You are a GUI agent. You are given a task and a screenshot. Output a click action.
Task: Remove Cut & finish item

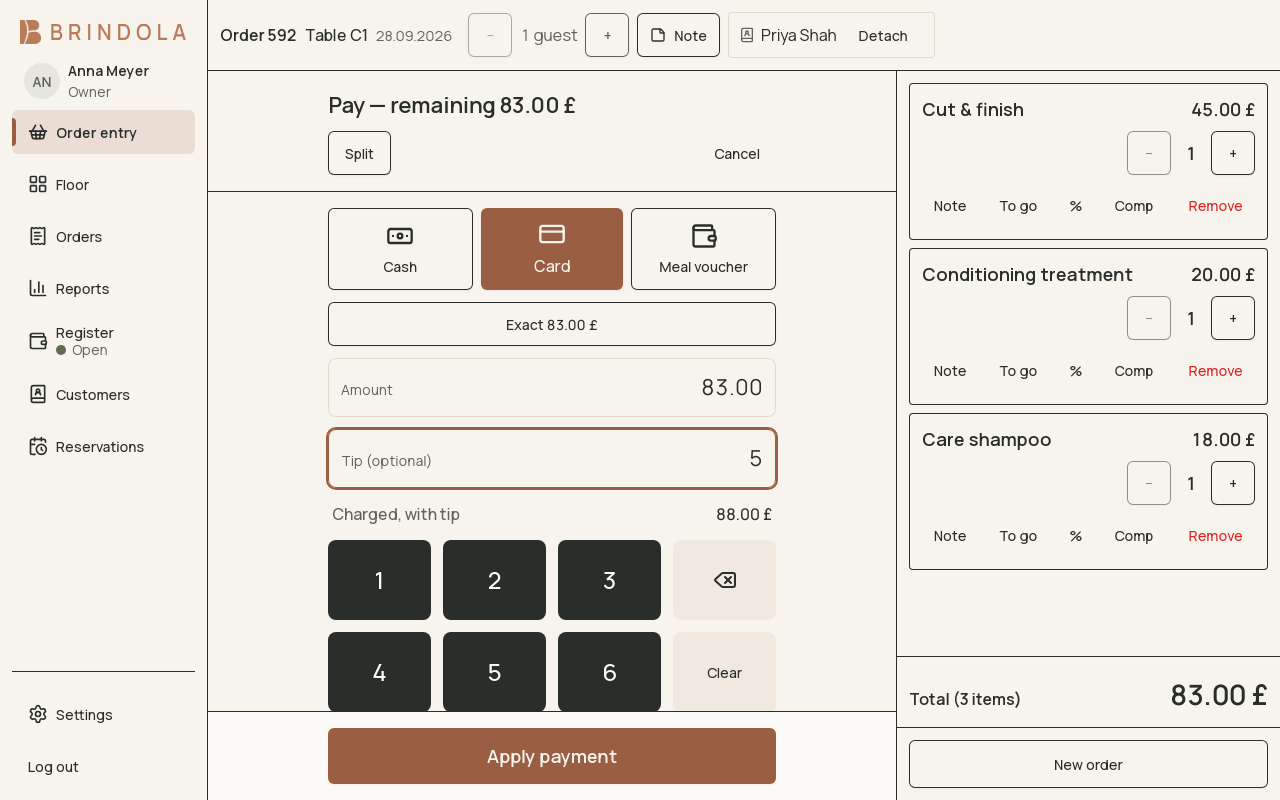pyautogui.click(x=1215, y=206)
